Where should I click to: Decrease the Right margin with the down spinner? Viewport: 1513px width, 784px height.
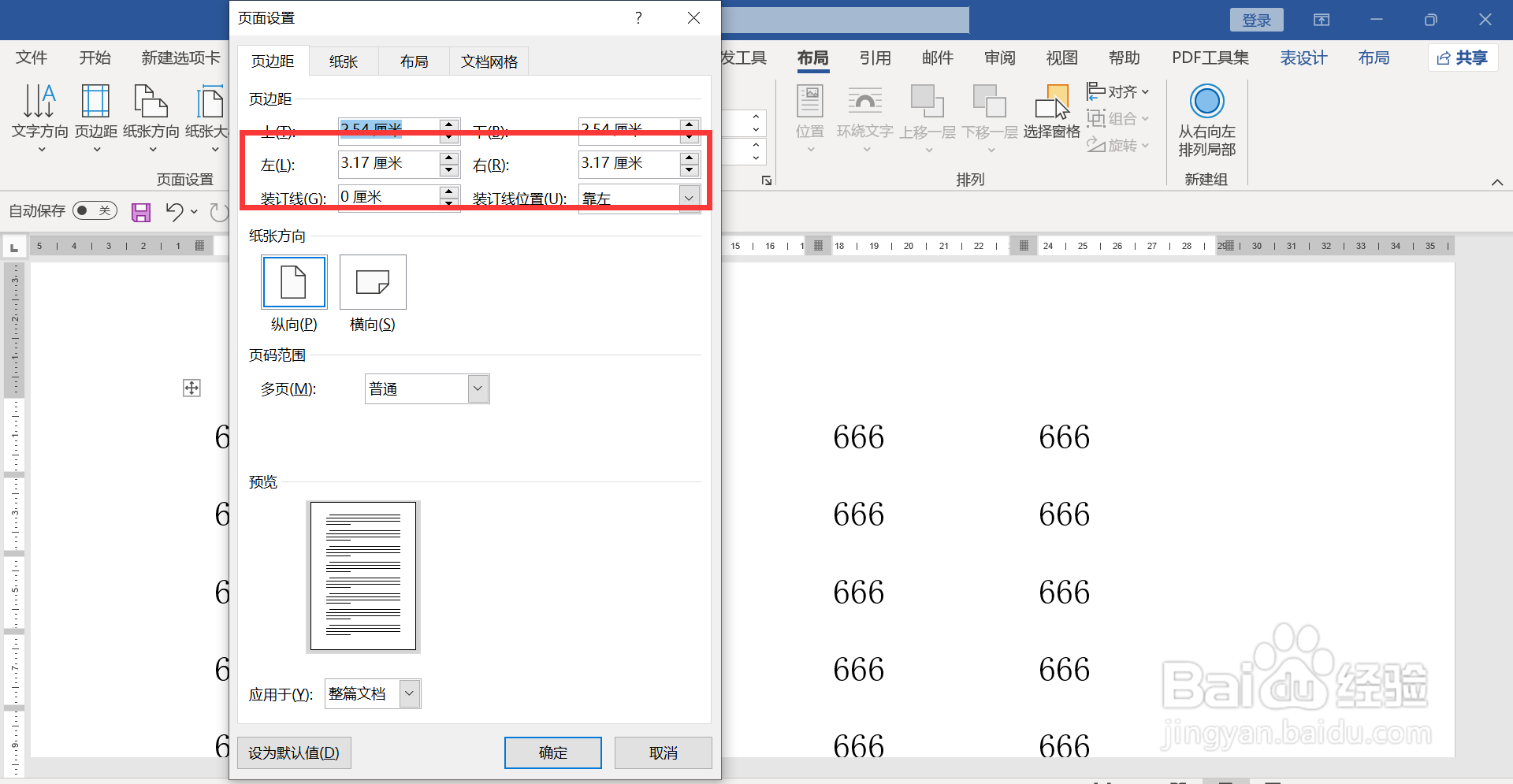[690, 170]
